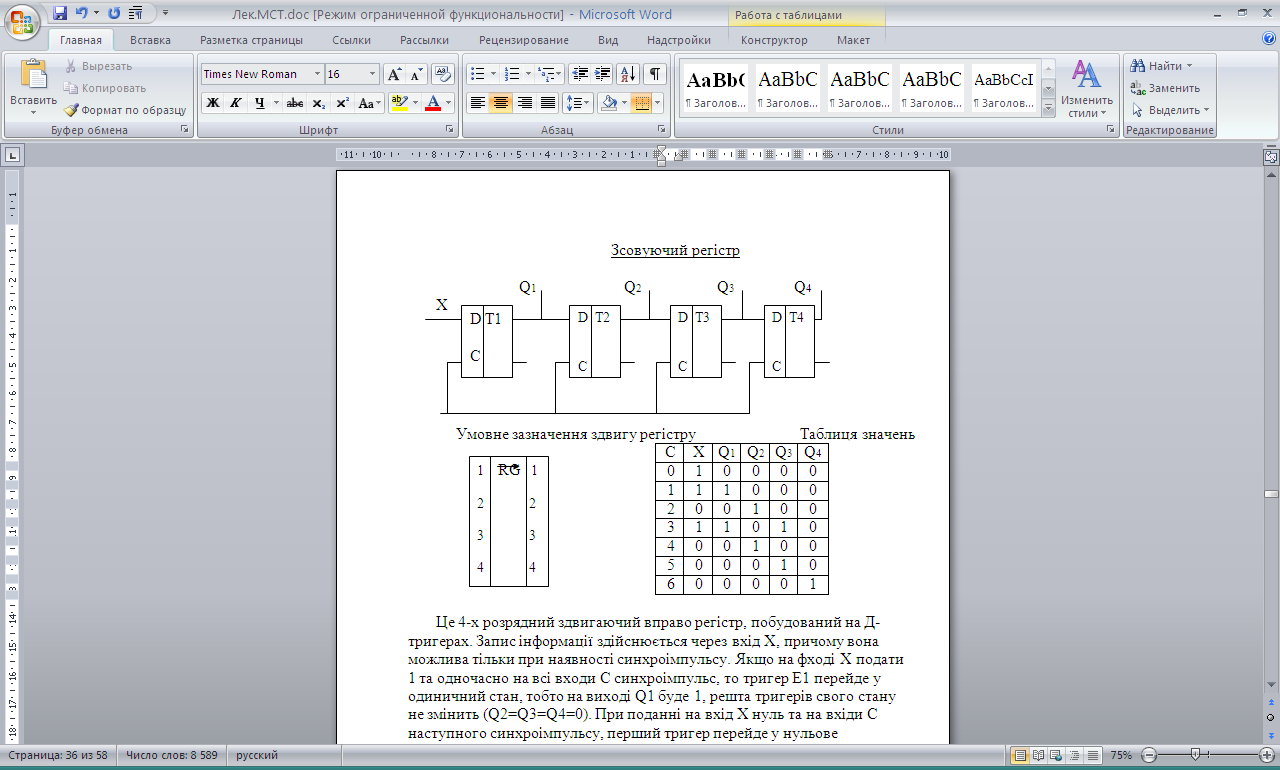Toggle subscript formatting
The height and width of the screenshot is (770, 1280).
point(318,102)
